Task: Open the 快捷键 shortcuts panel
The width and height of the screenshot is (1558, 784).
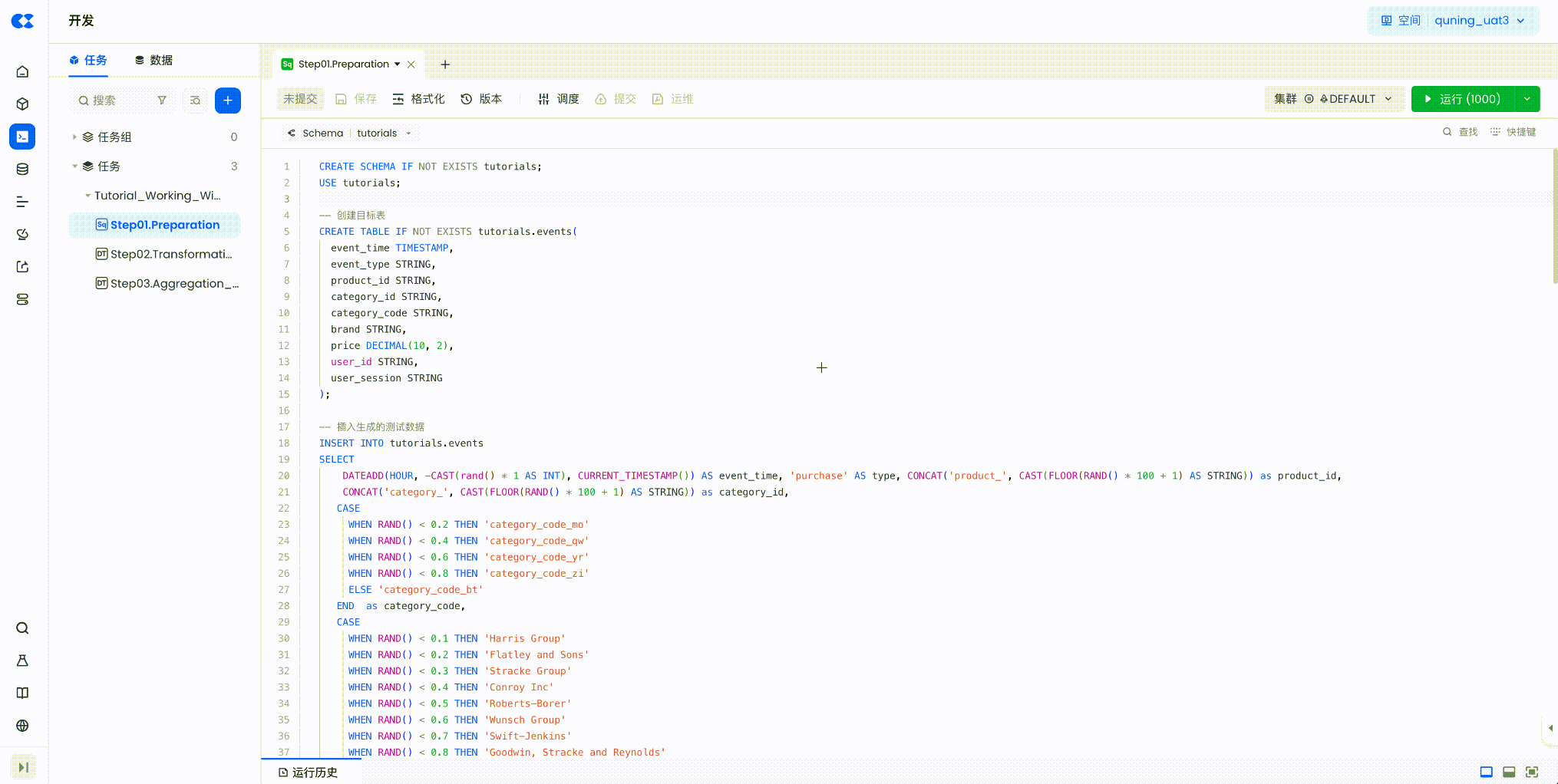Action: 1513,132
